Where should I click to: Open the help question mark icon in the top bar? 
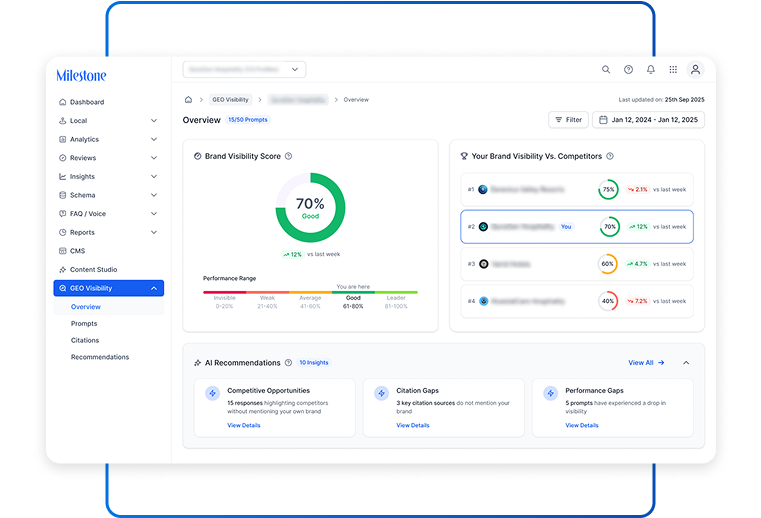pos(628,69)
